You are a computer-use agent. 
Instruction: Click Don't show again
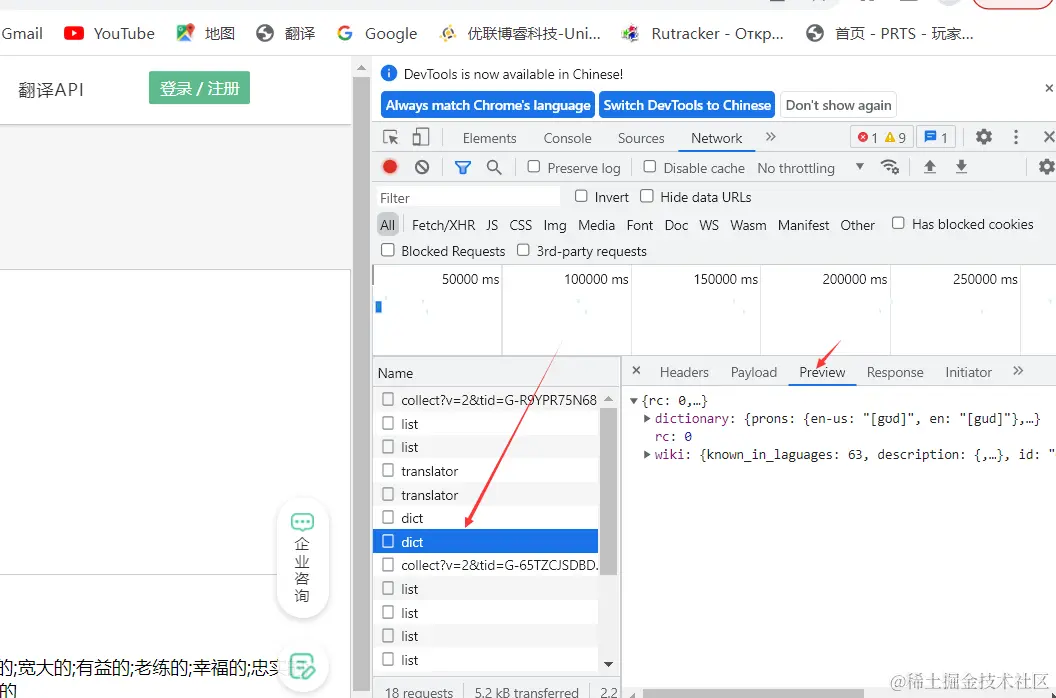point(838,105)
